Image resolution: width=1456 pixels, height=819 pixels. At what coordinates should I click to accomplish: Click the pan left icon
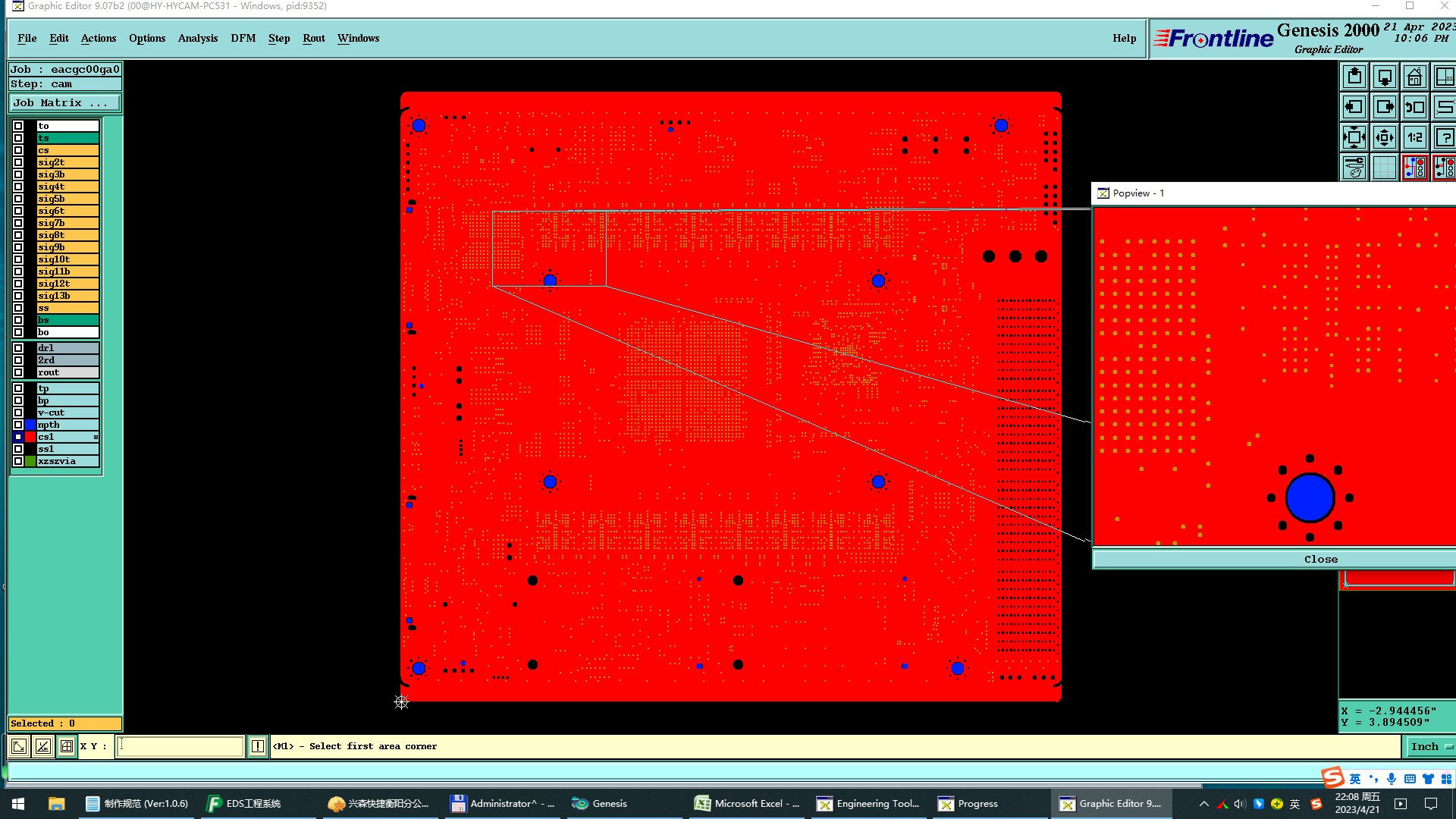tap(1354, 107)
